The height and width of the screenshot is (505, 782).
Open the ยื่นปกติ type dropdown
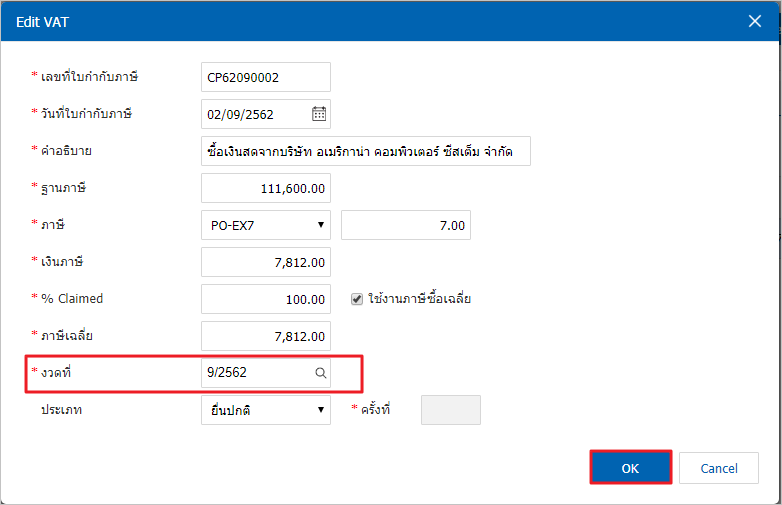point(266,410)
